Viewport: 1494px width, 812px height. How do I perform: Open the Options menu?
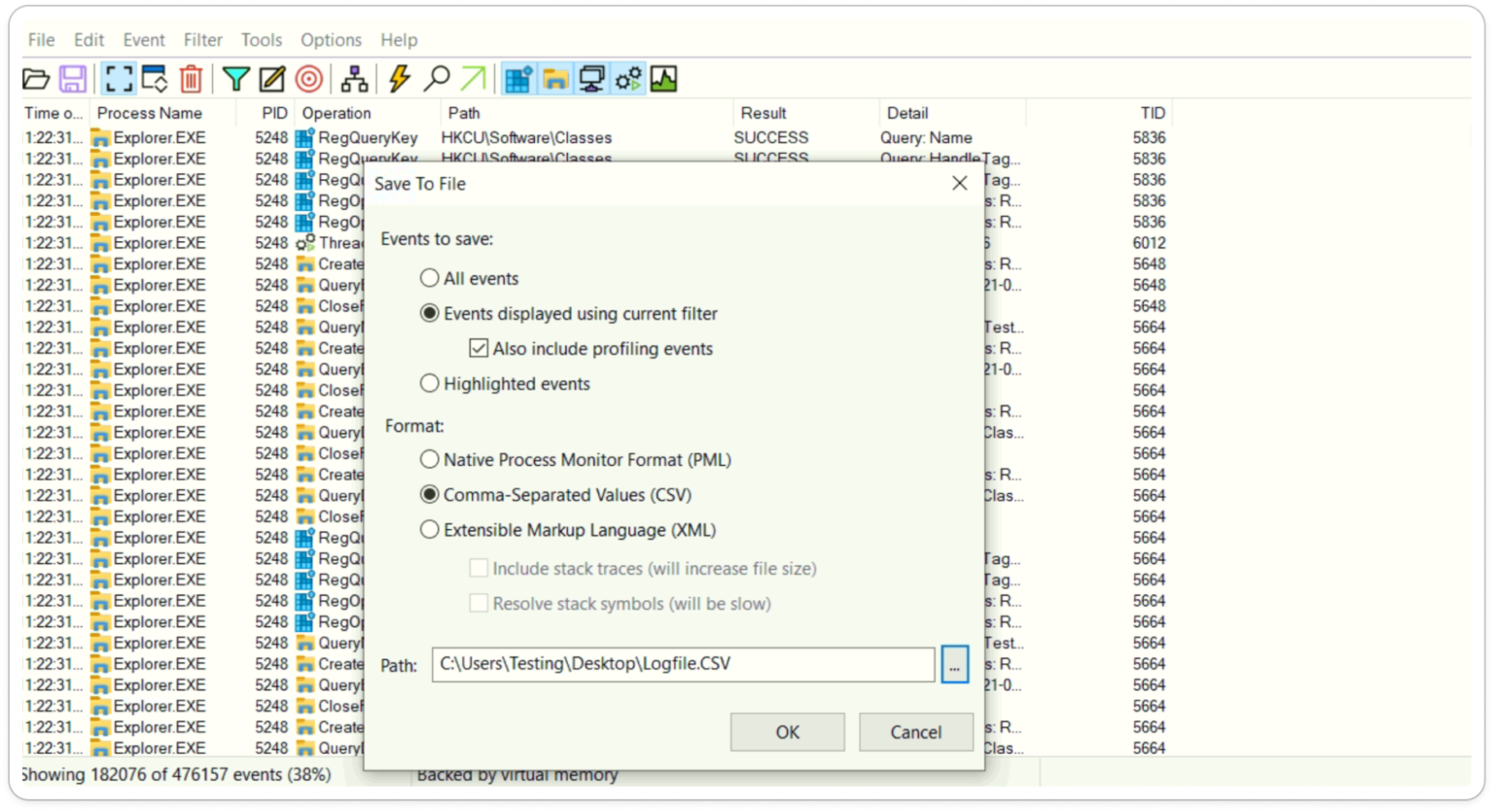pyautogui.click(x=330, y=40)
